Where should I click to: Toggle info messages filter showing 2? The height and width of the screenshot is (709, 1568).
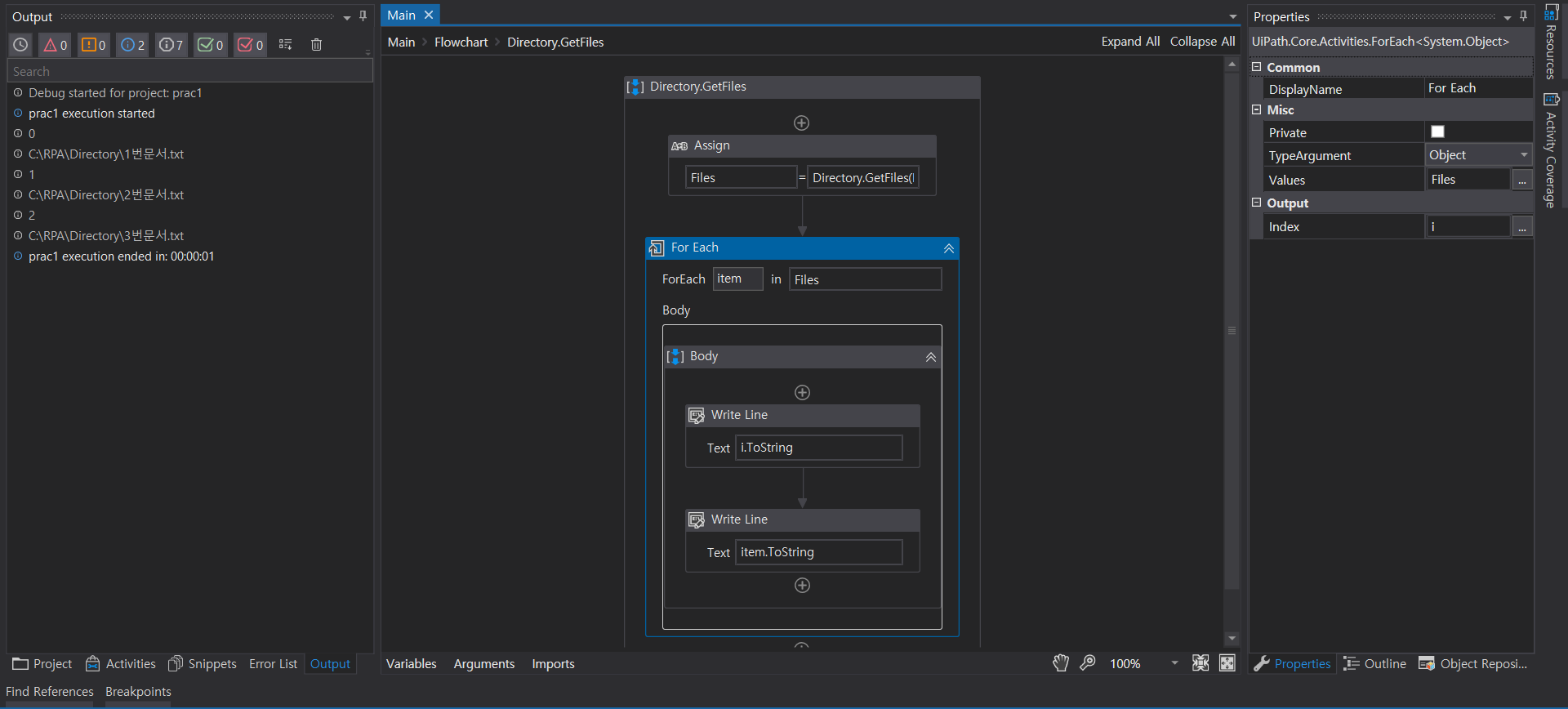coord(132,45)
